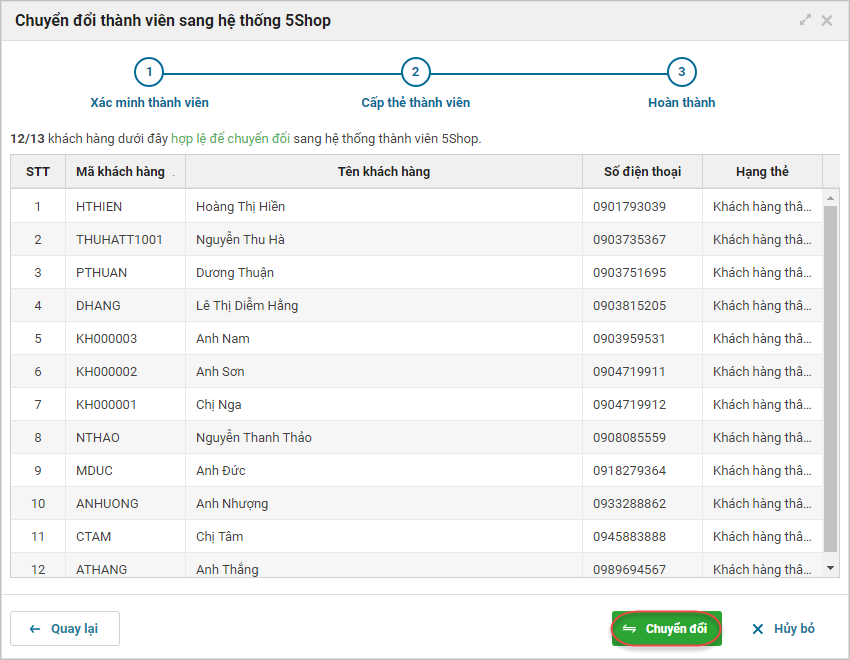Select customer row KH000003 Anh Nam
The height and width of the screenshot is (660, 850).
(383, 339)
